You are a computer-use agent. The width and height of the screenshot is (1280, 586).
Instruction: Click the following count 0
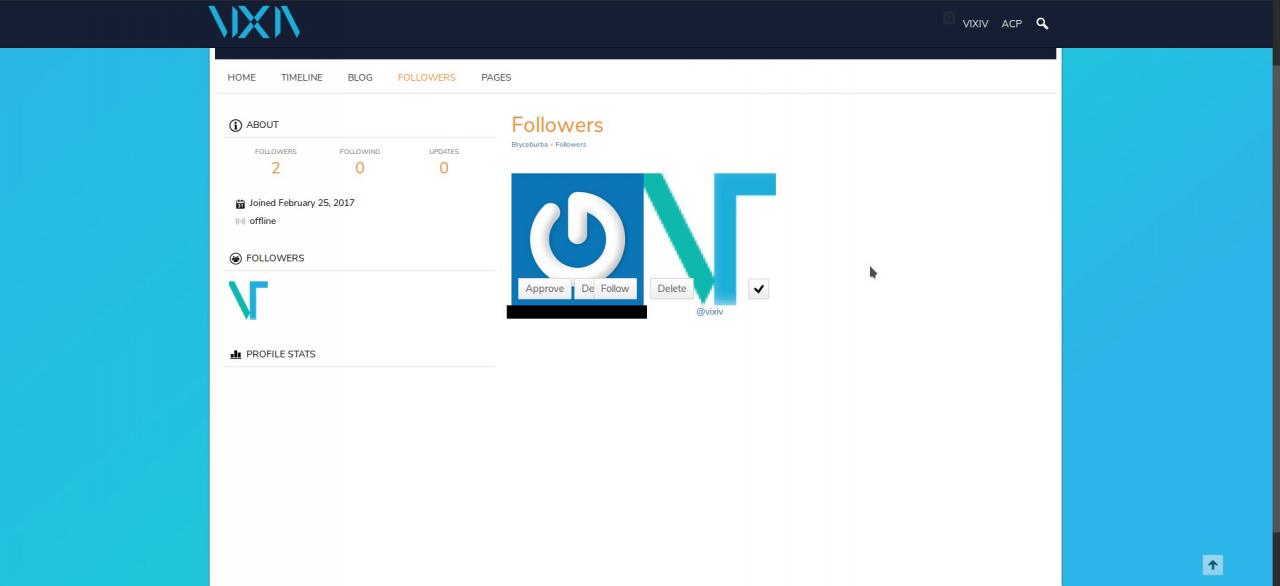tap(360, 168)
